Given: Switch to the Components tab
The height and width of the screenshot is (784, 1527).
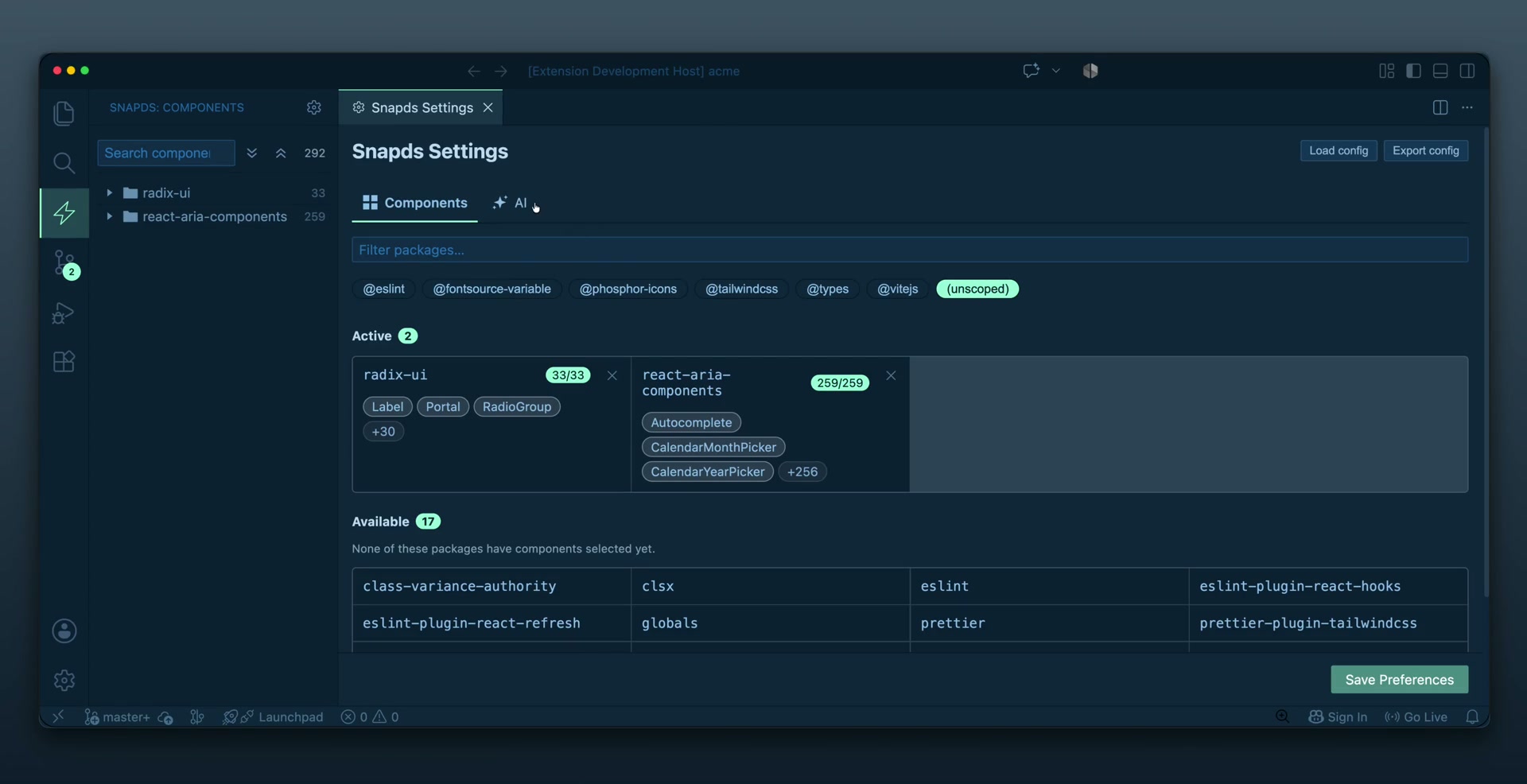Looking at the screenshot, I should click(x=414, y=203).
